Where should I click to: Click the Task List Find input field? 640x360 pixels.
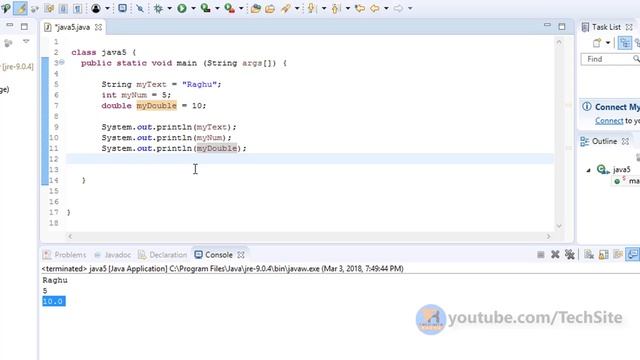610,59
